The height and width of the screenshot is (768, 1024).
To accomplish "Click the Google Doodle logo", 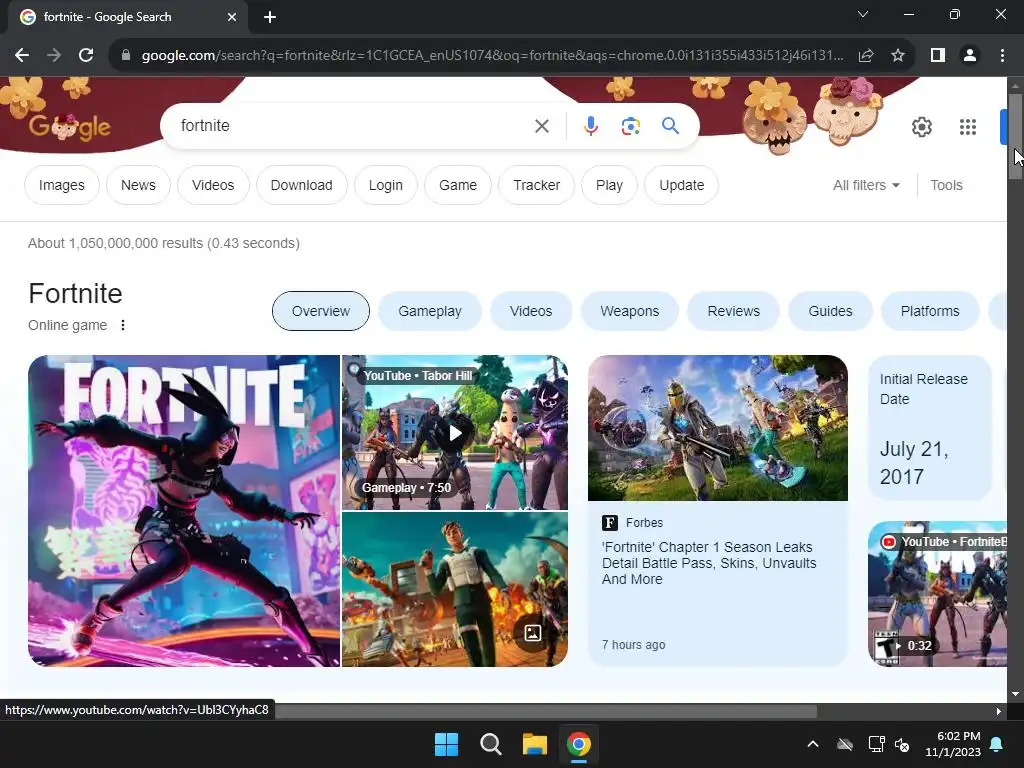I will [70, 127].
